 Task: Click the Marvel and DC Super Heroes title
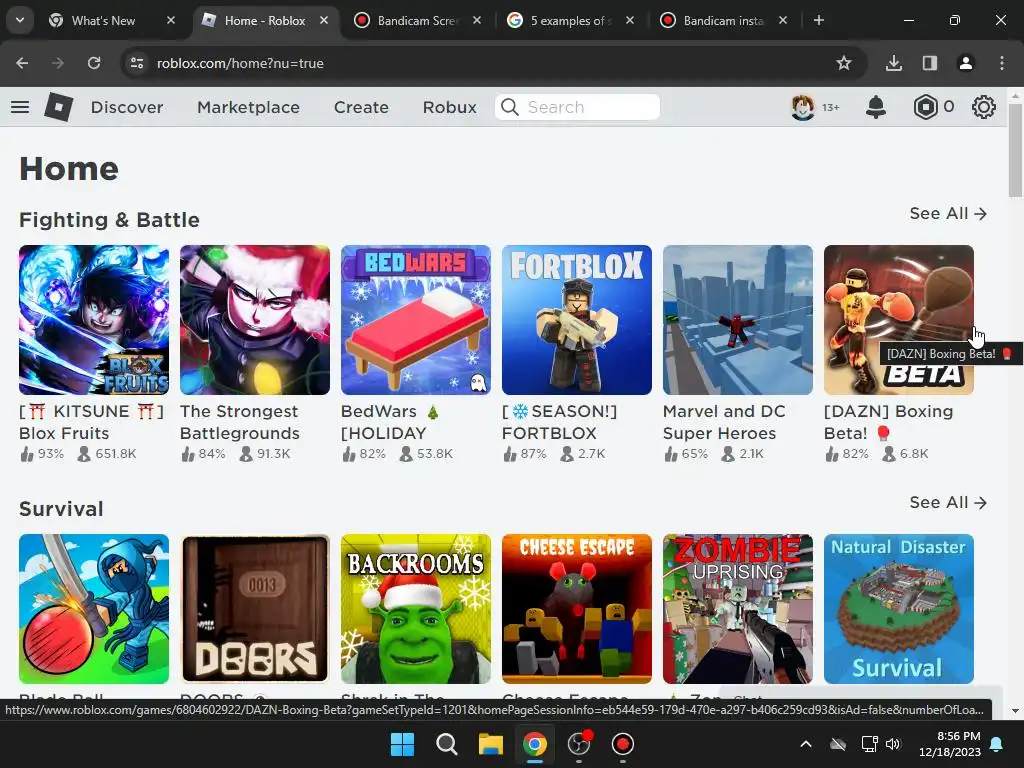click(x=724, y=422)
